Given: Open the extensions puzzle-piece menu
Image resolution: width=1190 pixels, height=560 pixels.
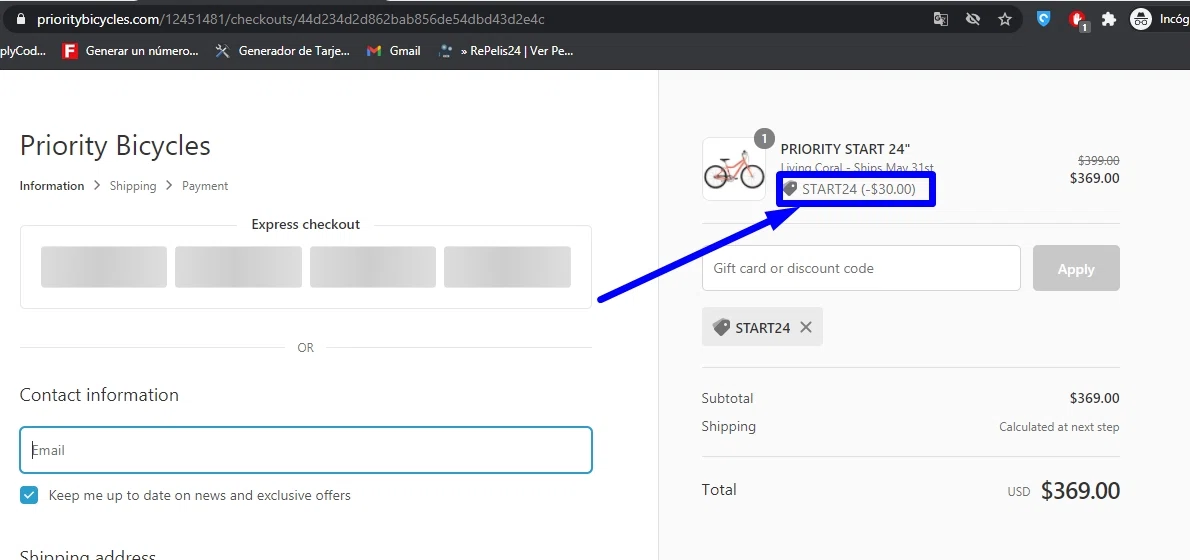Looking at the screenshot, I should 1109,20.
